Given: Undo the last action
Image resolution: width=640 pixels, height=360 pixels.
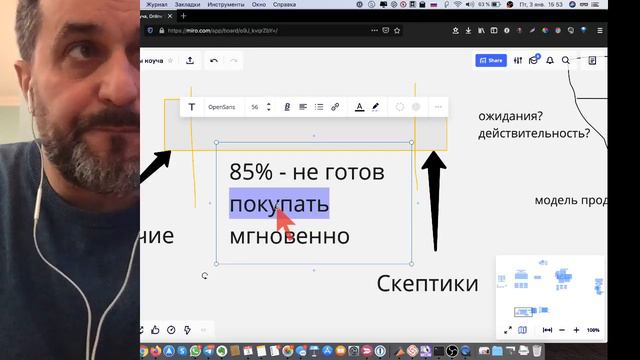Looking at the screenshot, I should coord(214,60).
